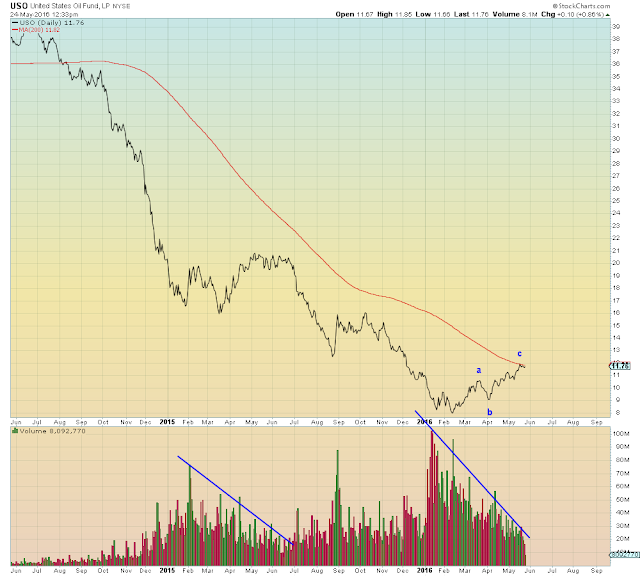Click the 2016 label under the volume chart
Screen dimensions: 640x576
tap(424, 570)
